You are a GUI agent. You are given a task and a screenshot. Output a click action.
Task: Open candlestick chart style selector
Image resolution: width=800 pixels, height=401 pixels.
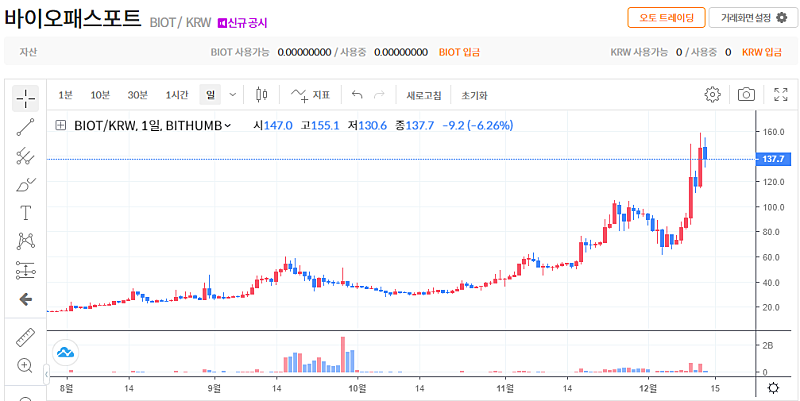262,95
